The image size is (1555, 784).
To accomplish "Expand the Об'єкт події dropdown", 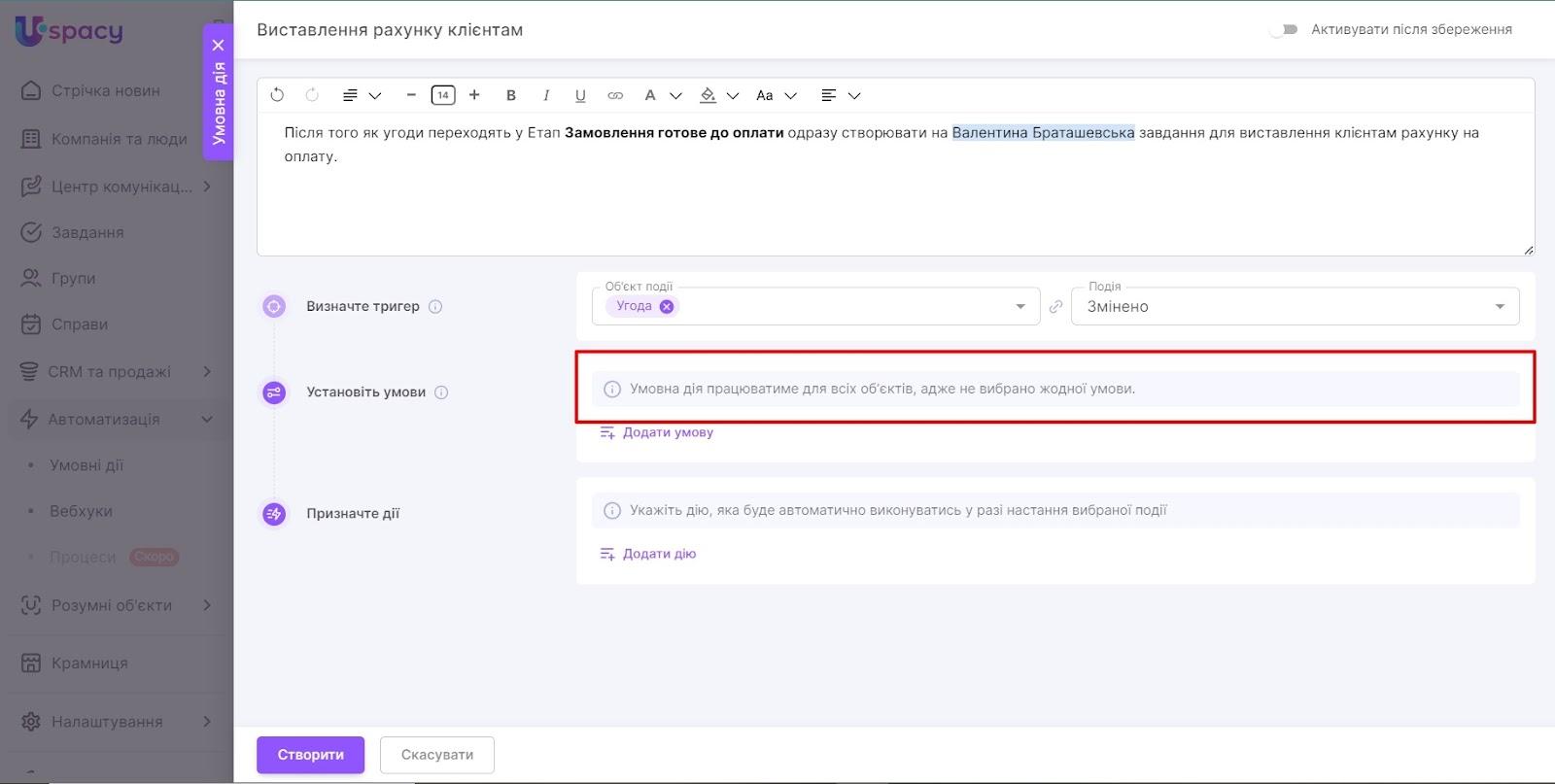I will [x=1019, y=307].
